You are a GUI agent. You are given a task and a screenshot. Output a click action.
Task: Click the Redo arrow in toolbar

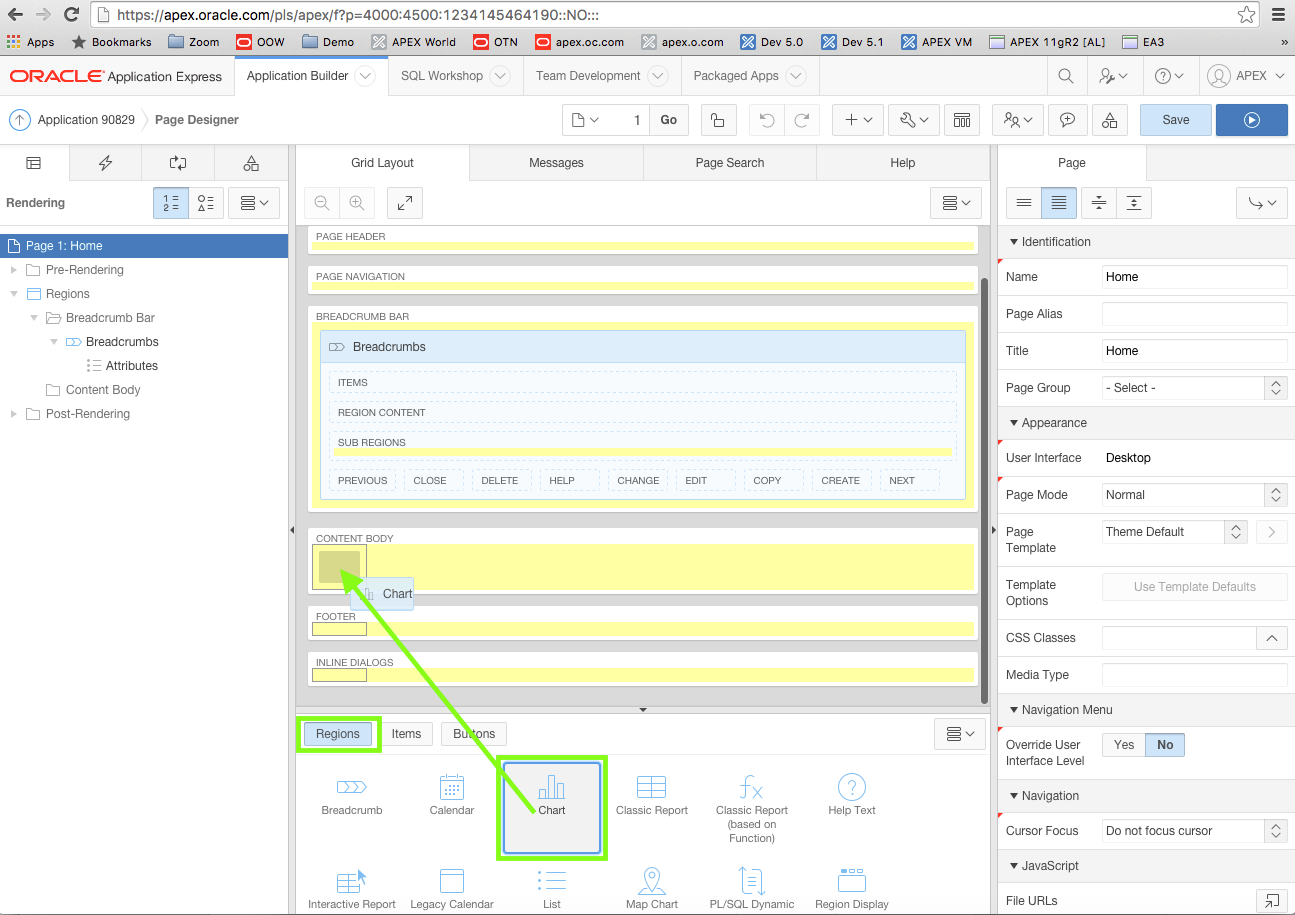(x=802, y=120)
